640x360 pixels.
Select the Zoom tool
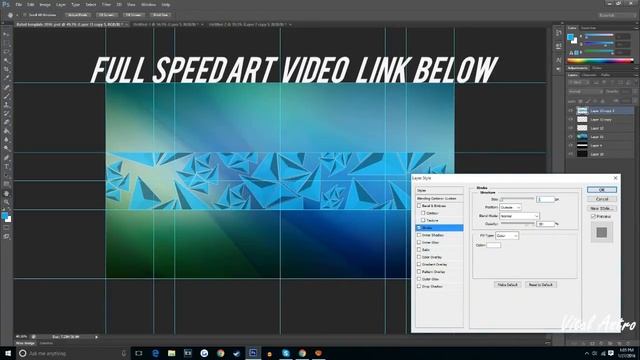tap(6, 202)
